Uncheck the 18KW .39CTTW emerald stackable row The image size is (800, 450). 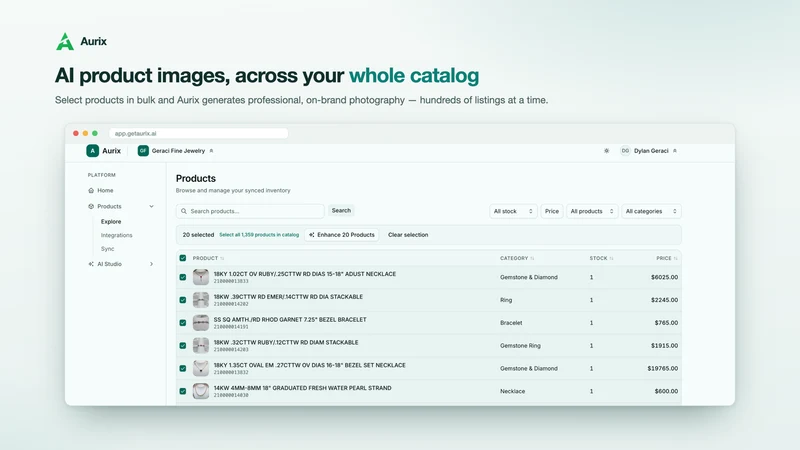[x=183, y=300]
